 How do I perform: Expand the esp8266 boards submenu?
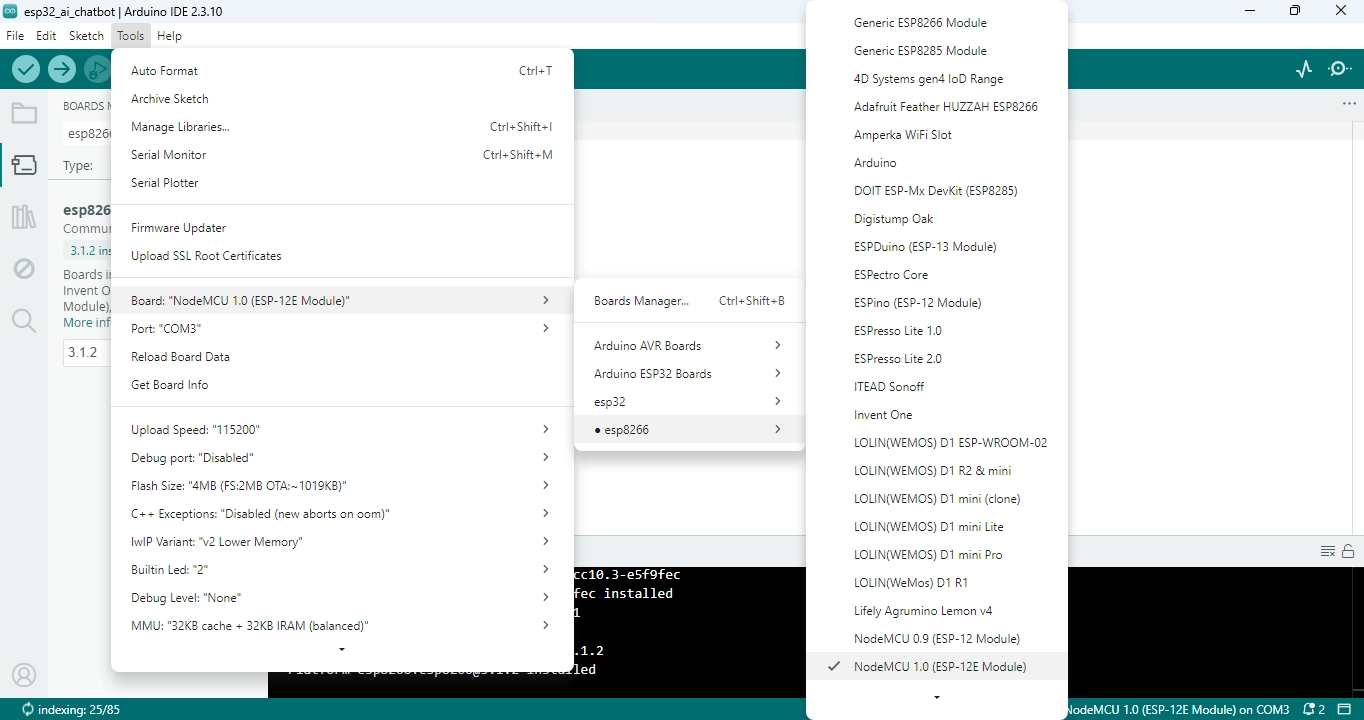(x=689, y=430)
